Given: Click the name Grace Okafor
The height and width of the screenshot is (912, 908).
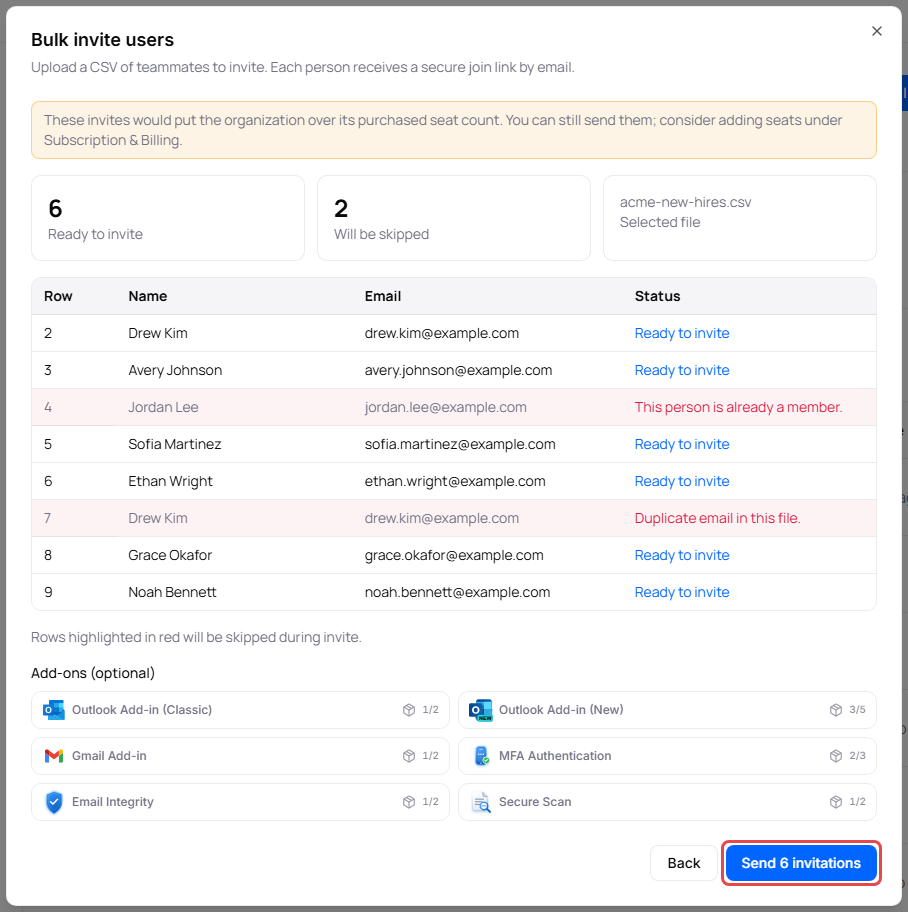Looking at the screenshot, I should pyautogui.click(x=170, y=555).
